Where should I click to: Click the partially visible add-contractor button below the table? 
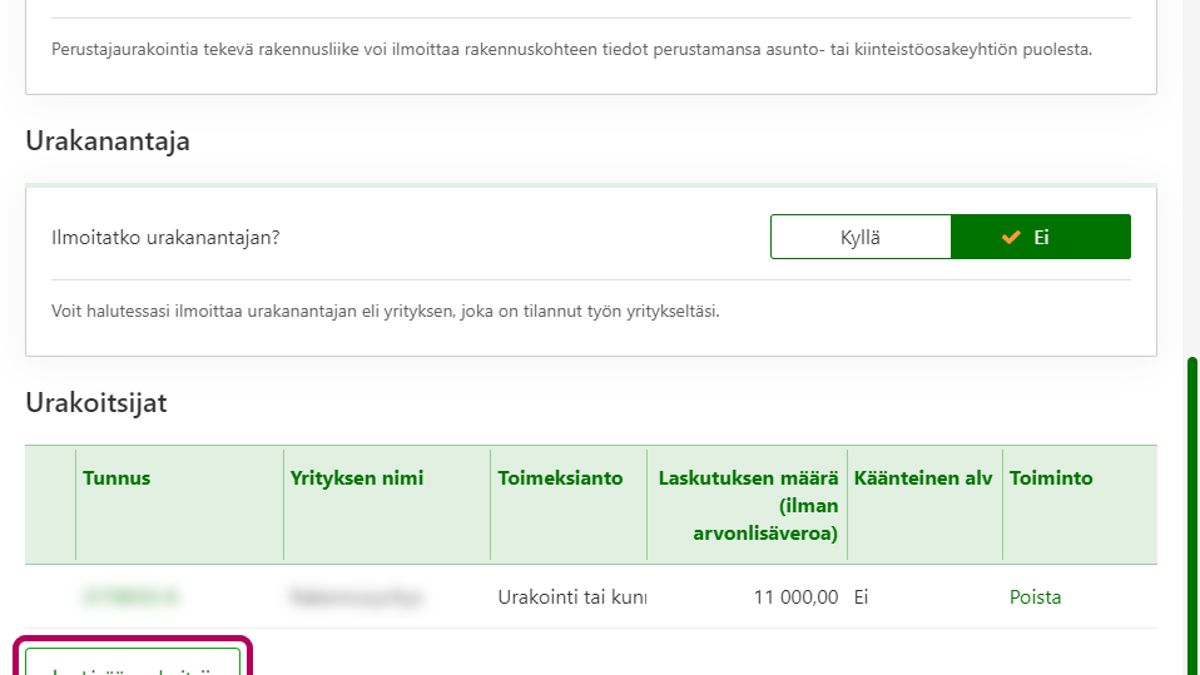tap(133, 664)
